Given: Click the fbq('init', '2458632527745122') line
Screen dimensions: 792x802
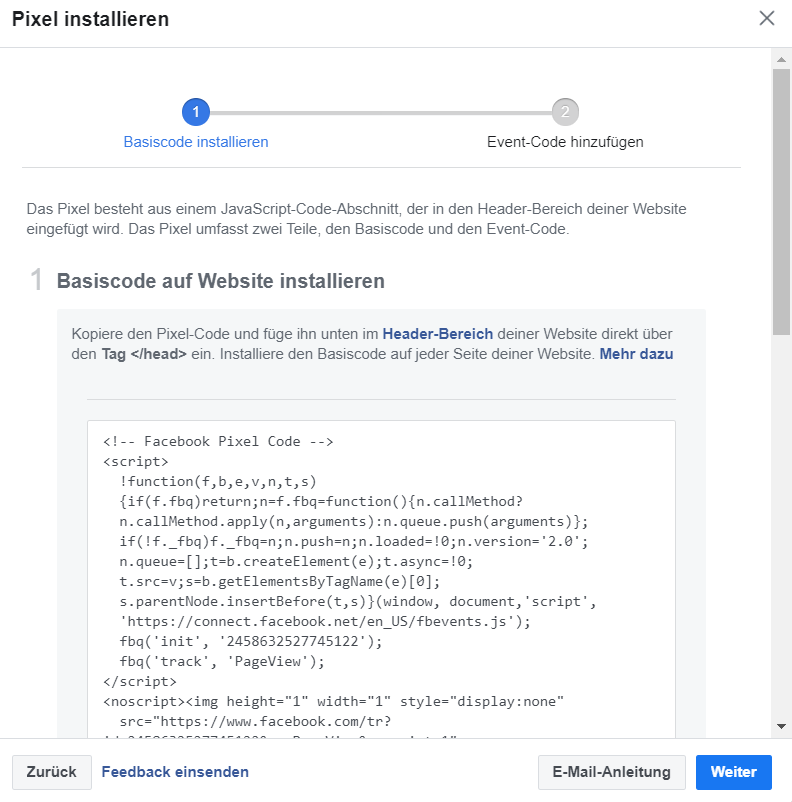Looking at the screenshot, I should coord(251,641).
